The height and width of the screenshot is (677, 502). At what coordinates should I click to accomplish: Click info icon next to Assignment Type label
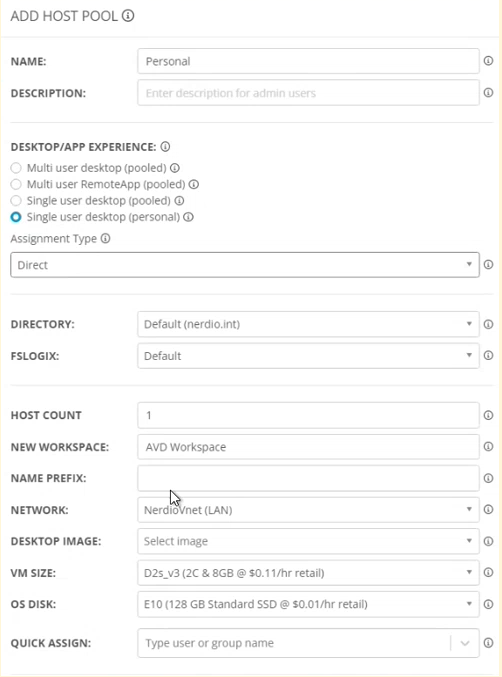point(105,238)
